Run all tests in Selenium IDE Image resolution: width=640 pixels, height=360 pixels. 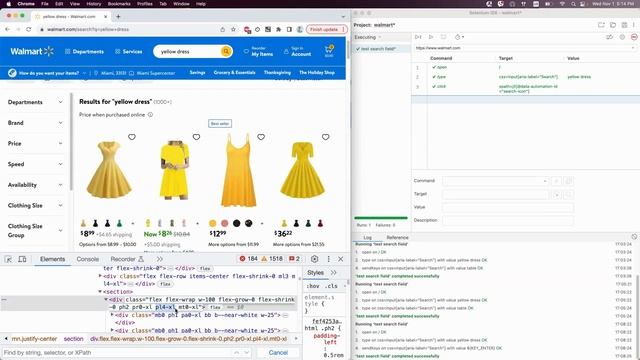point(418,37)
